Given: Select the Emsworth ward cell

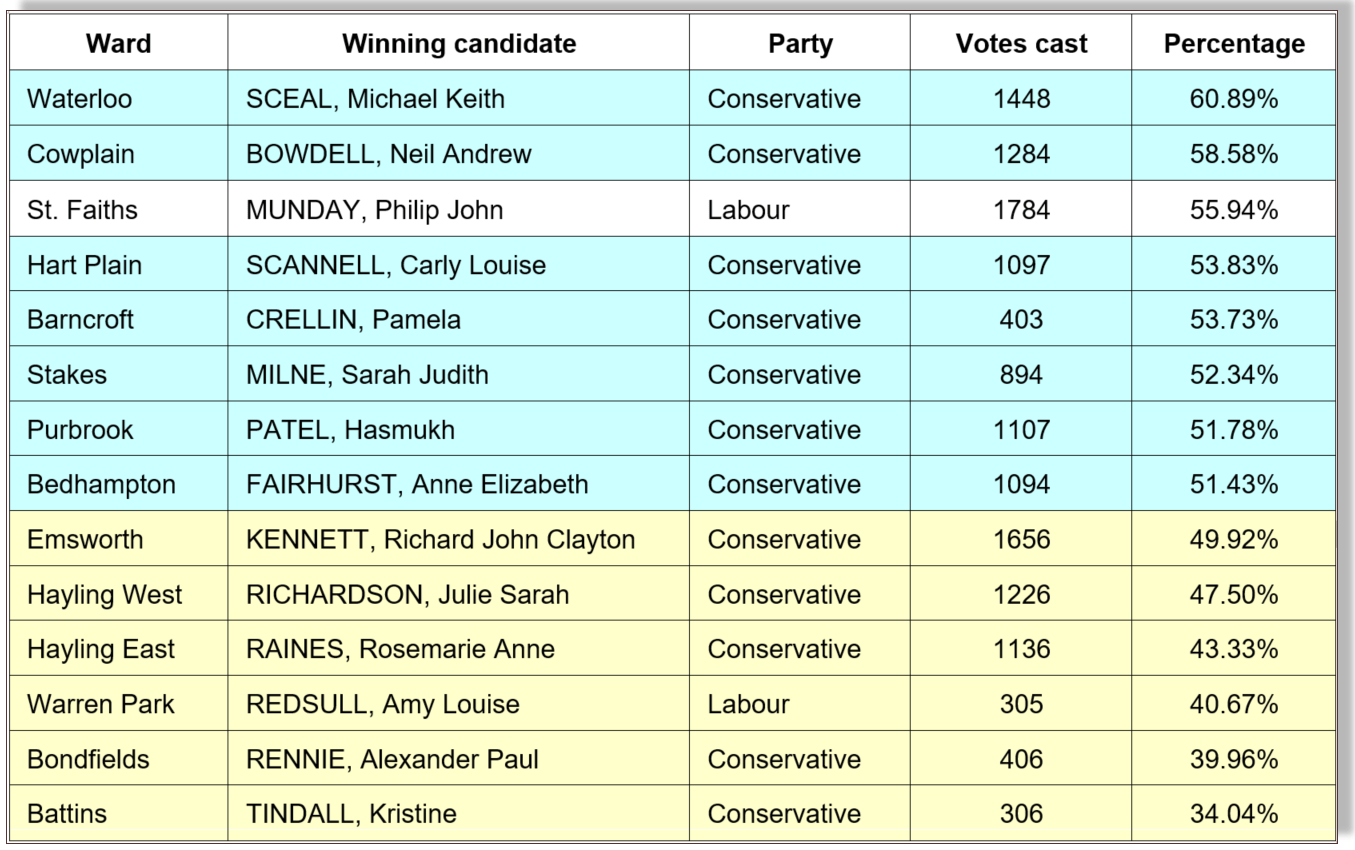Looking at the screenshot, I should (x=85, y=540).
